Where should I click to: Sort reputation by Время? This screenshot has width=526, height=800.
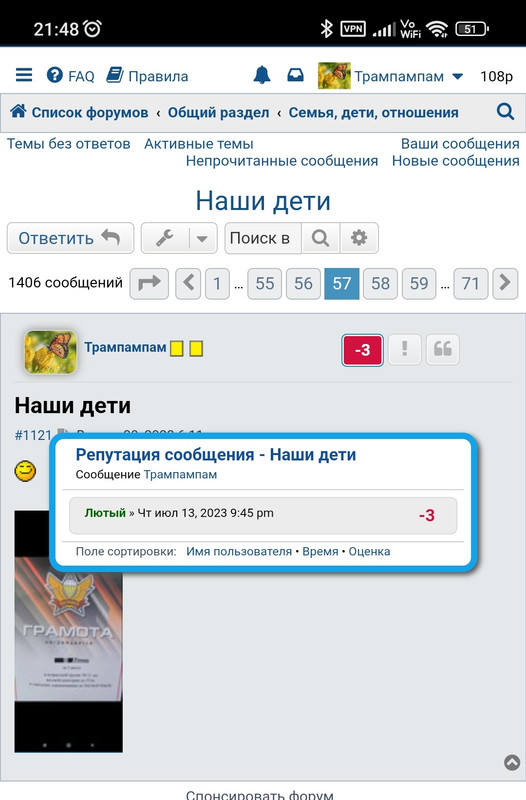pos(320,552)
